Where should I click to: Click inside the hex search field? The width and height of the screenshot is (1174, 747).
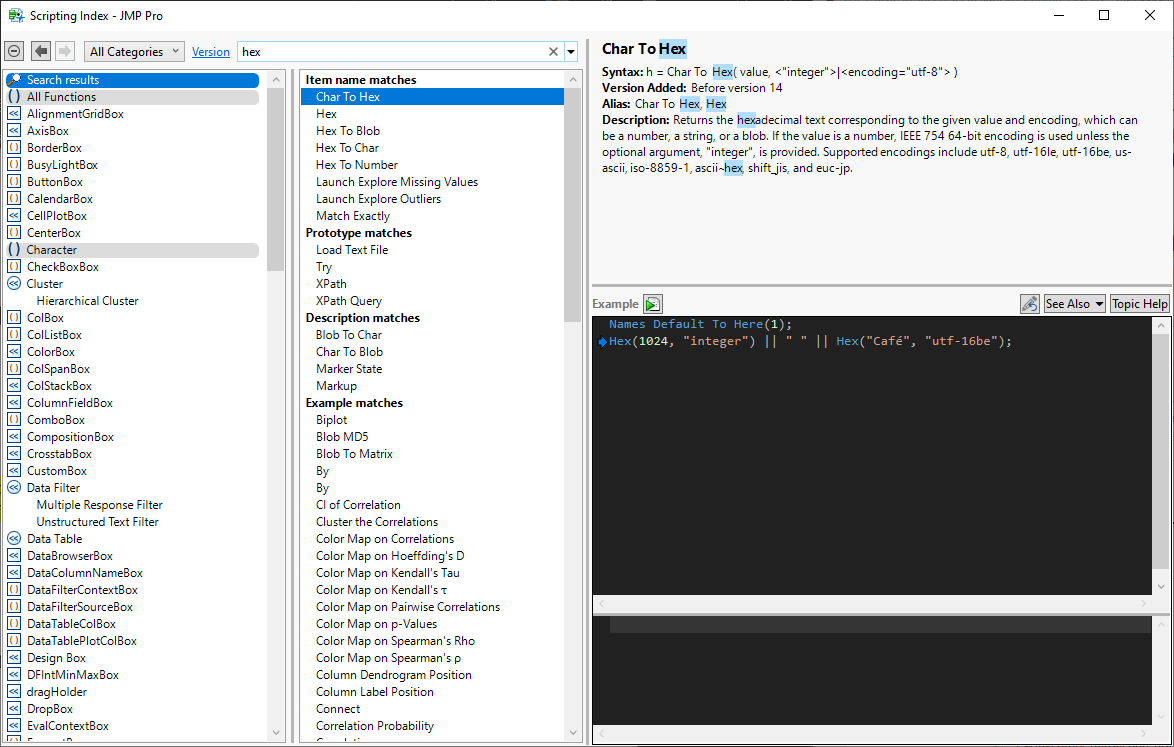(x=390, y=52)
